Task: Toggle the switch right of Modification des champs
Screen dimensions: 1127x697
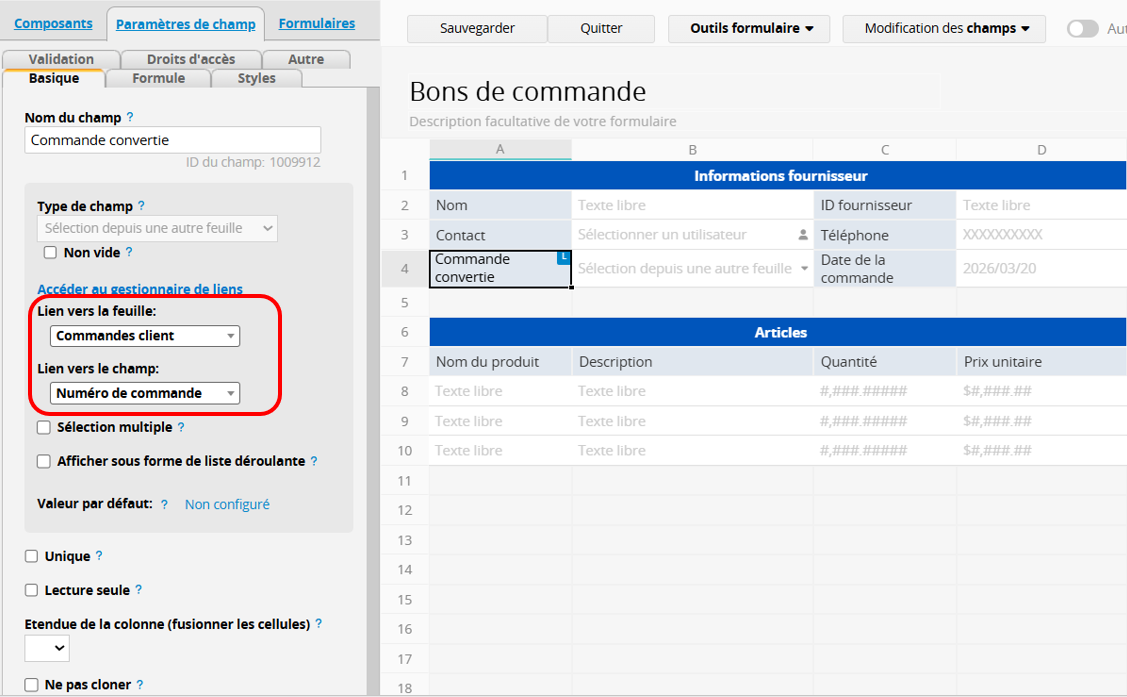Action: pos(1082,29)
